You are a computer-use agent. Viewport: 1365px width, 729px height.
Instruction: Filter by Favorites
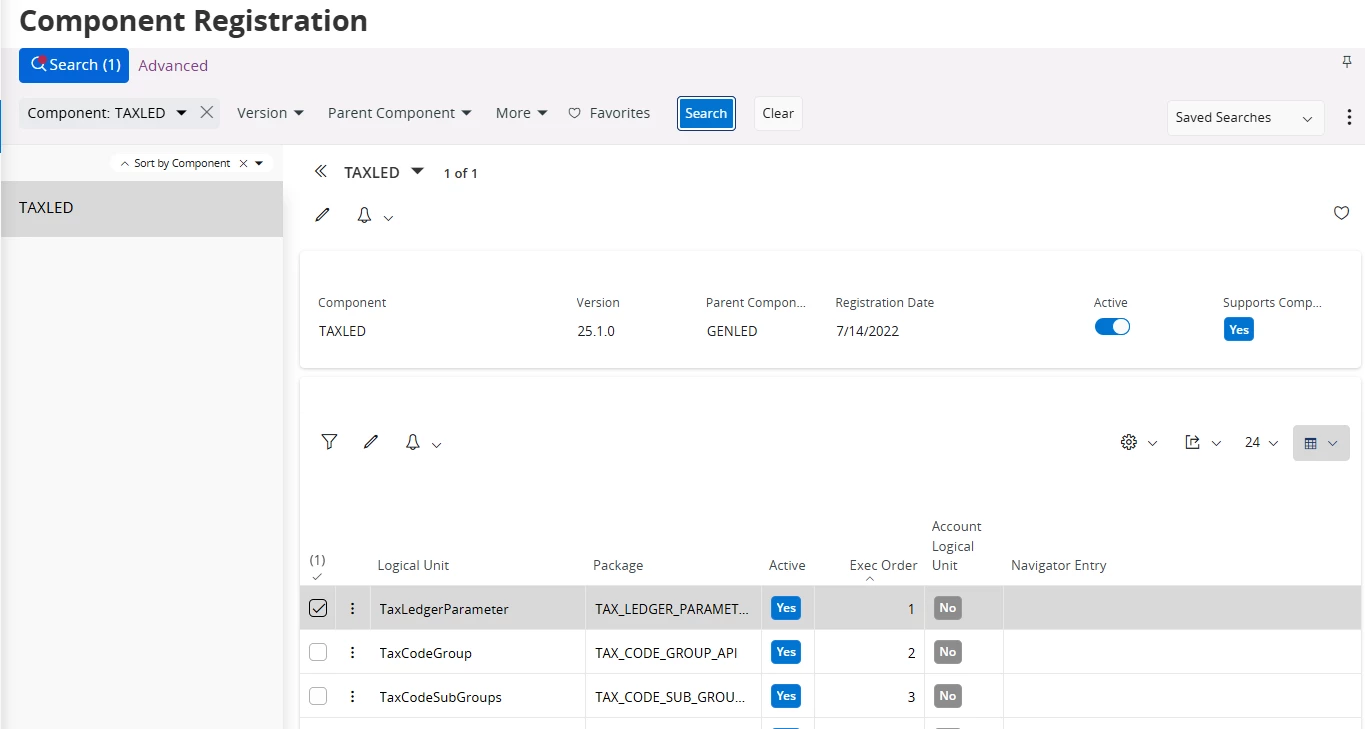pyautogui.click(x=609, y=113)
